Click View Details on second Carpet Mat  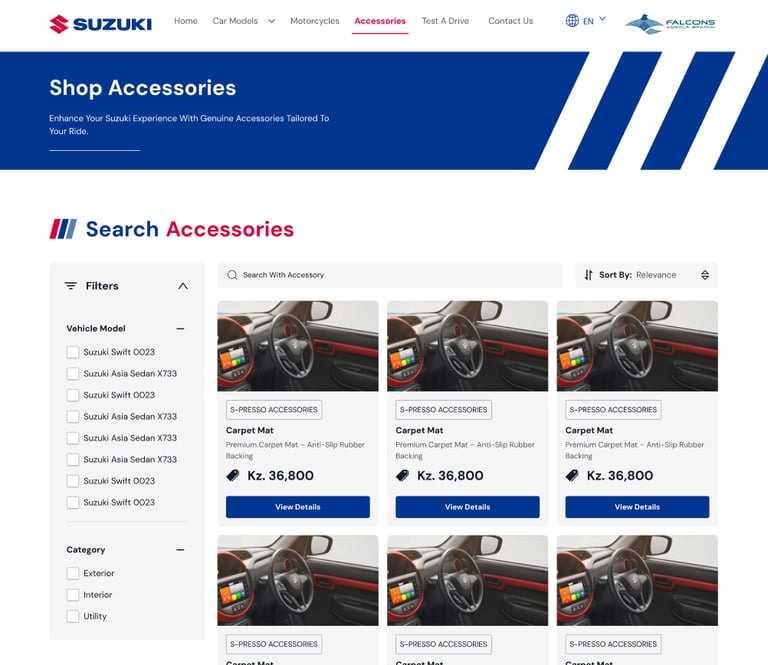pyautogui.click(x=467, y=507)
